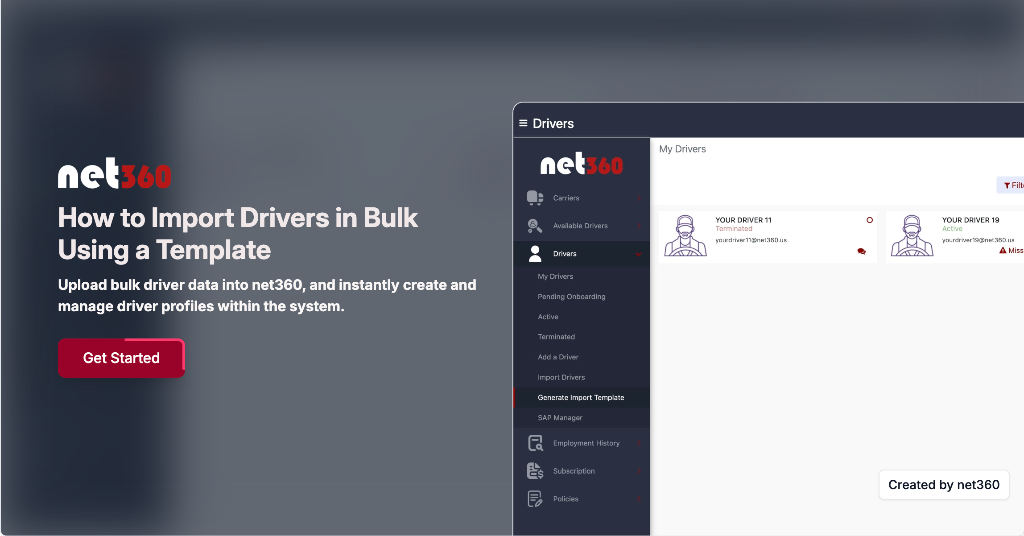Open the Carriers menu item
The height and width of the screenshot is (536, 1024).
566,198
